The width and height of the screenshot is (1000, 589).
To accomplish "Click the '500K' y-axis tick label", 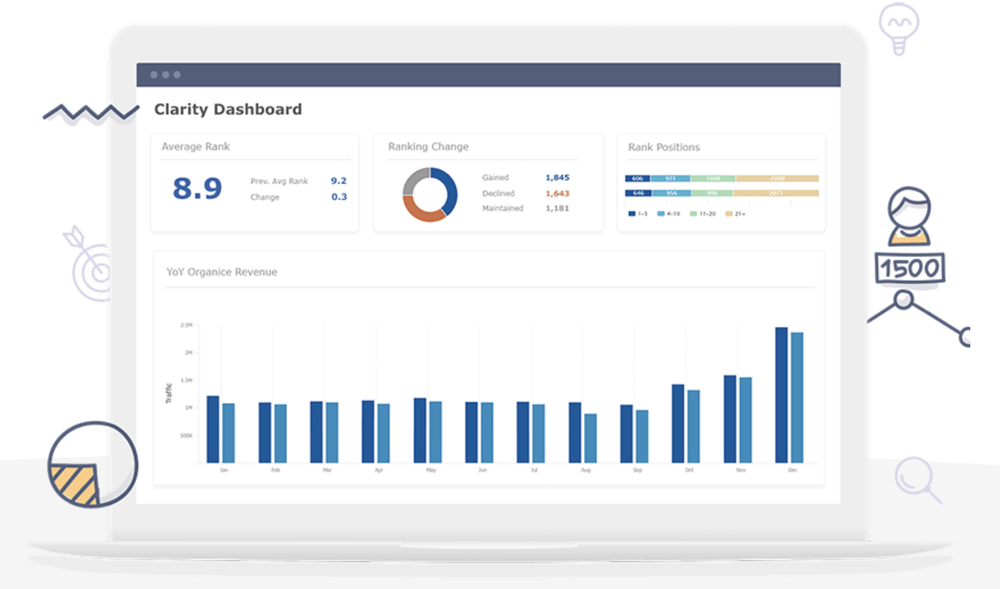I will (186, 436).
